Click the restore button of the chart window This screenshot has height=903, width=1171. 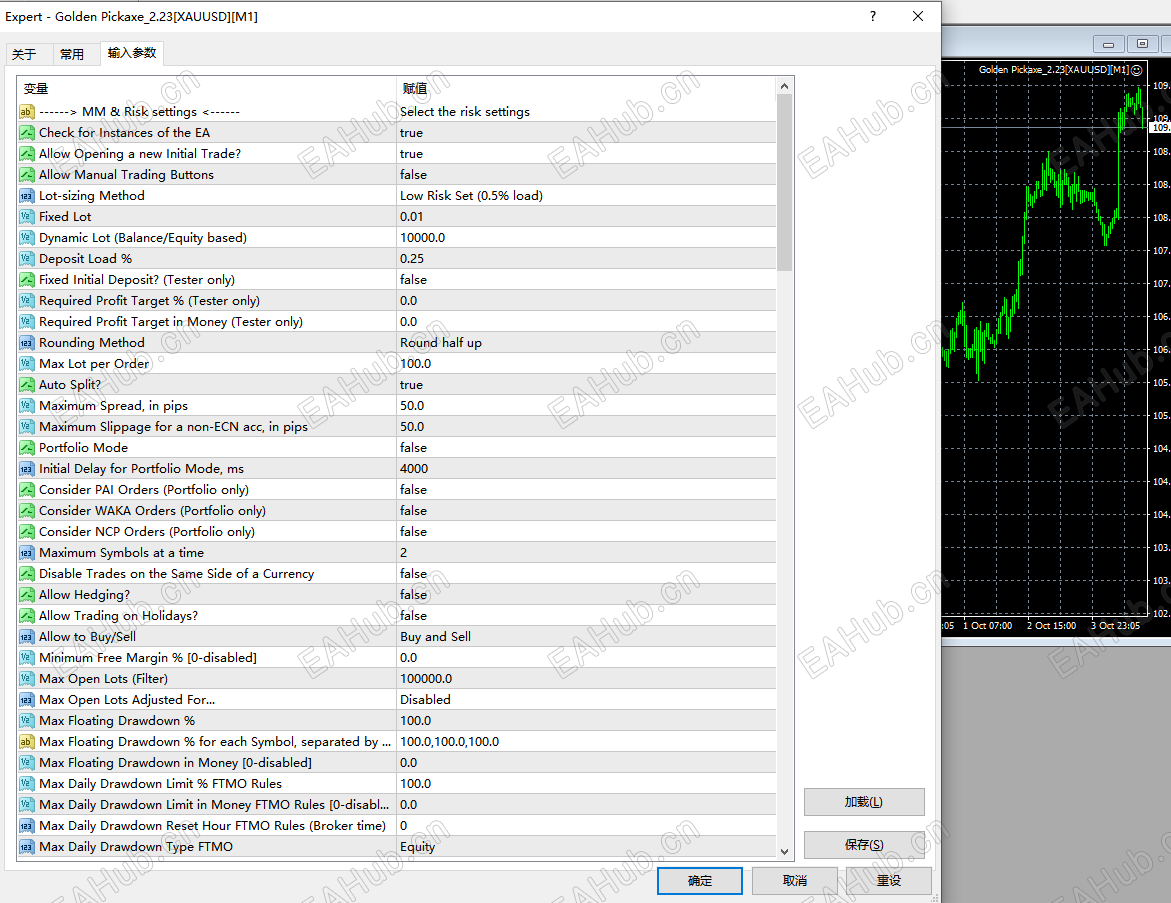pos(1142,44)
